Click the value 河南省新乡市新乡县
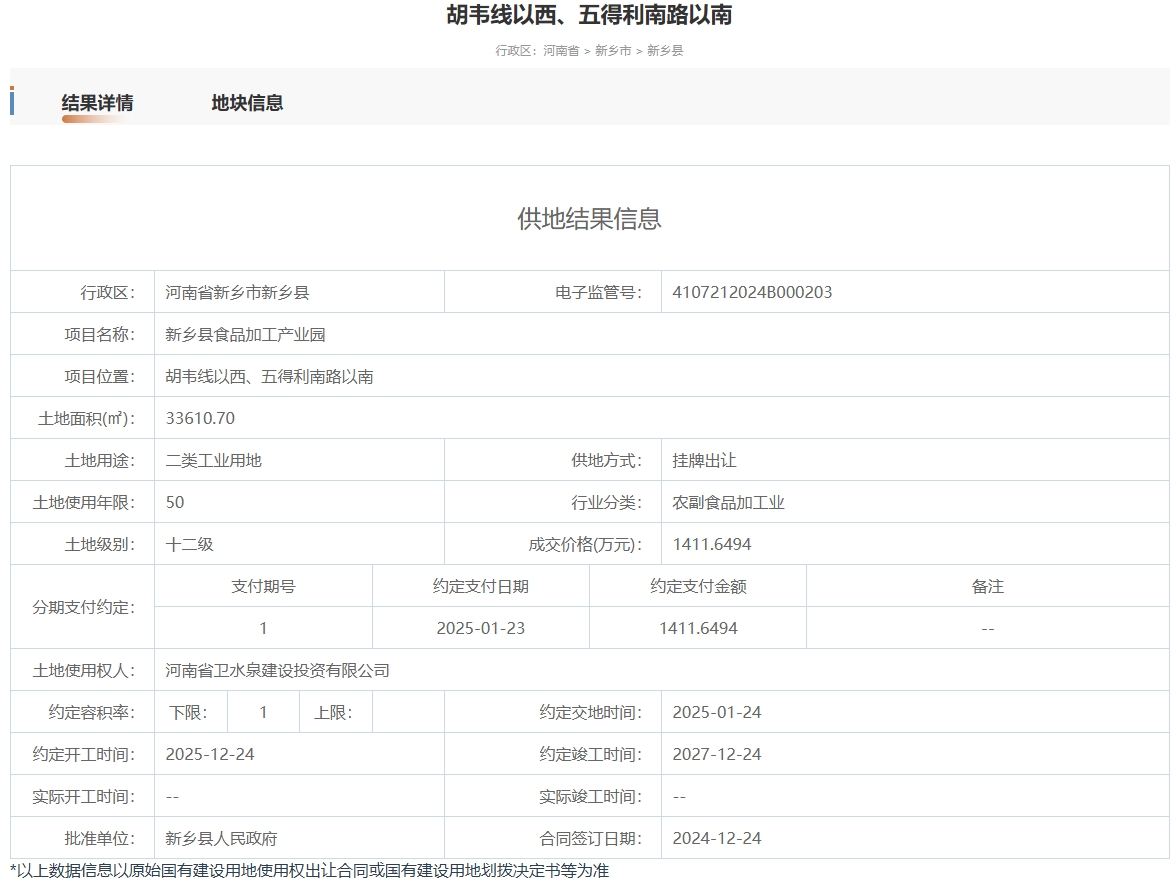This screenshot has width=1176, height=882. tap(237, 292)
